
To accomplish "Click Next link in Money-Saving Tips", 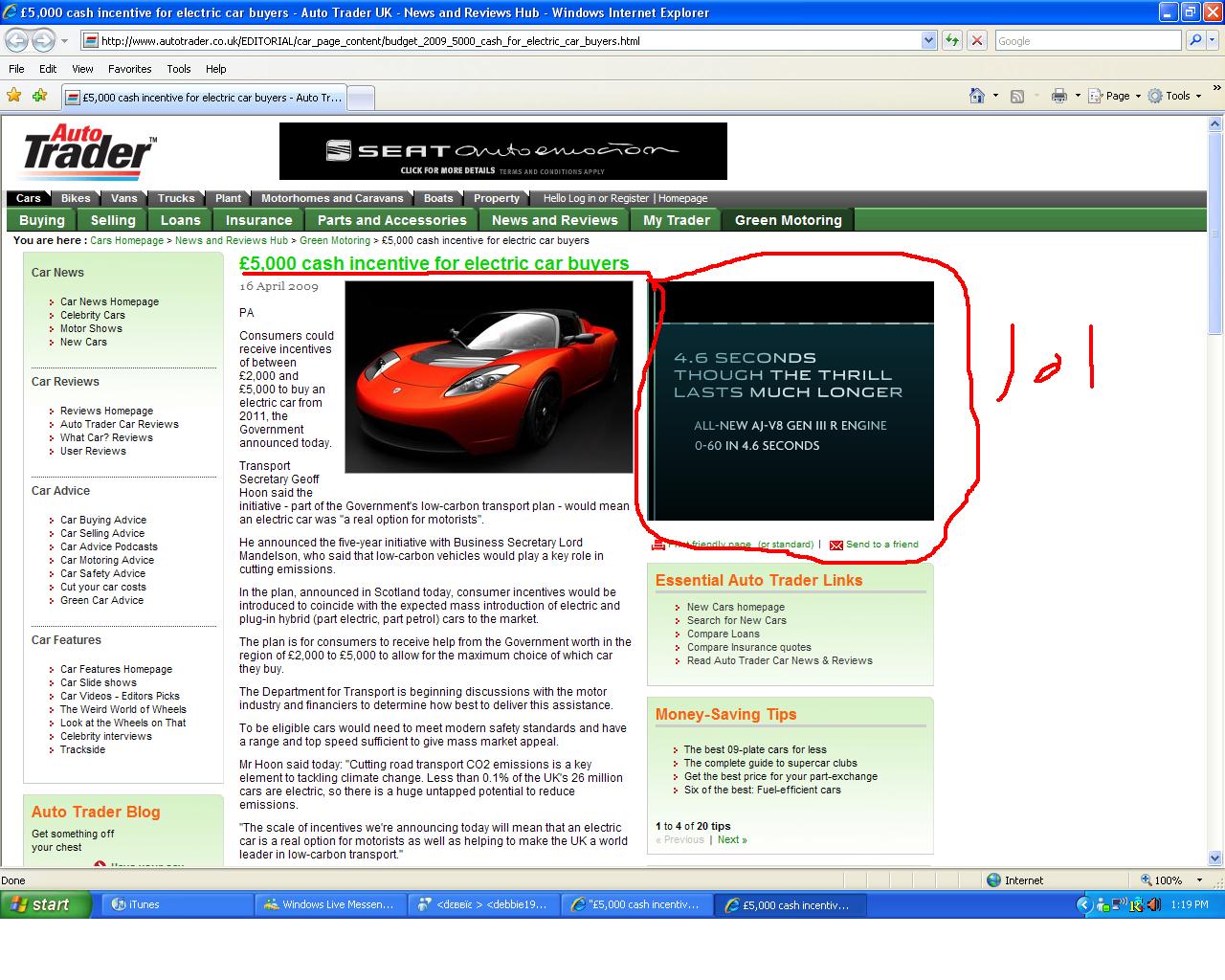I will coord(732,839).
